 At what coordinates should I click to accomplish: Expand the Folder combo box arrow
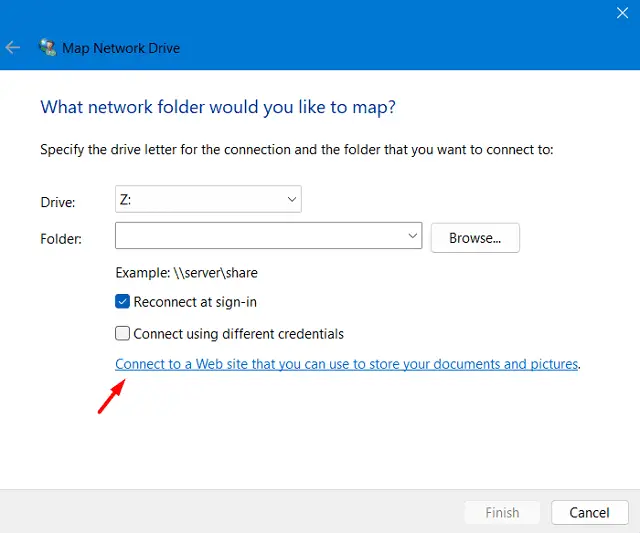413,235
